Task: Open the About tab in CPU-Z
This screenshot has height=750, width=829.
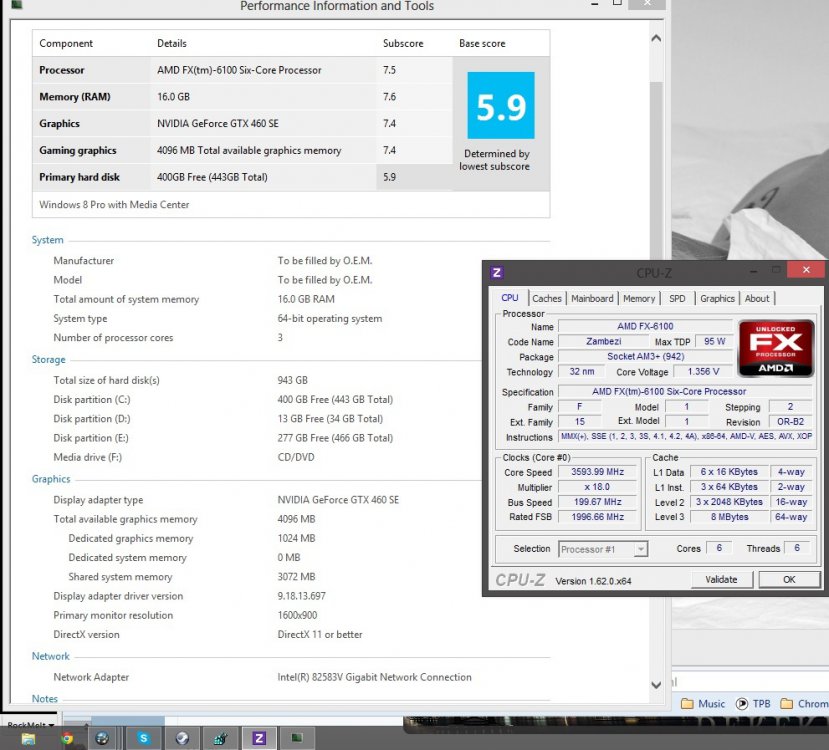Action: [757, 299]
